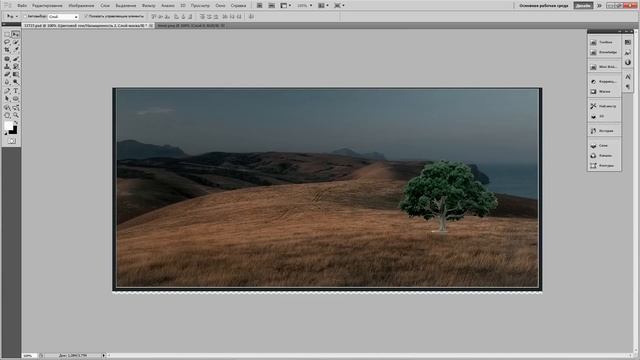This screenshot has height=360, width=640.
Task: Toggle Quick Mask mode
Action: (x=11, y=141)
